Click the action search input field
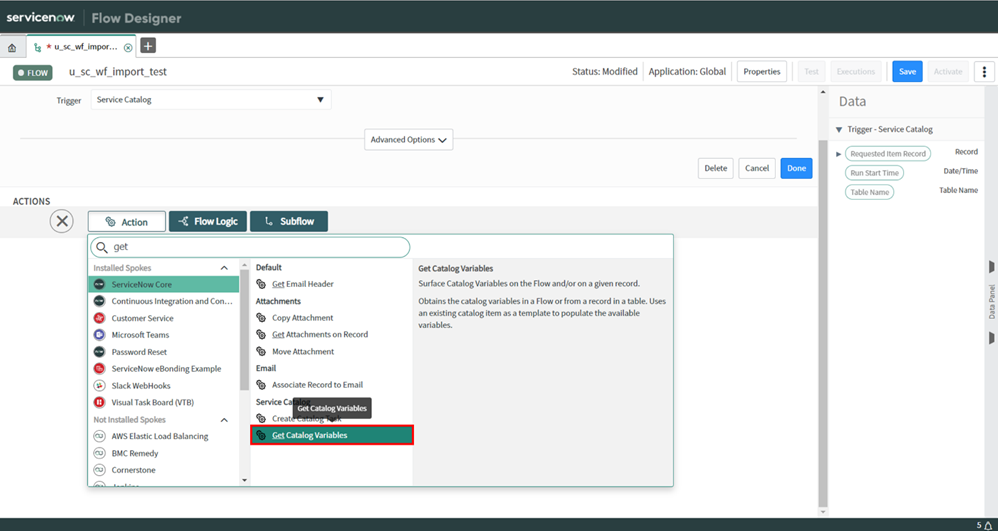Viewport: 998px width, 531px height. click(x=250, y=247)
